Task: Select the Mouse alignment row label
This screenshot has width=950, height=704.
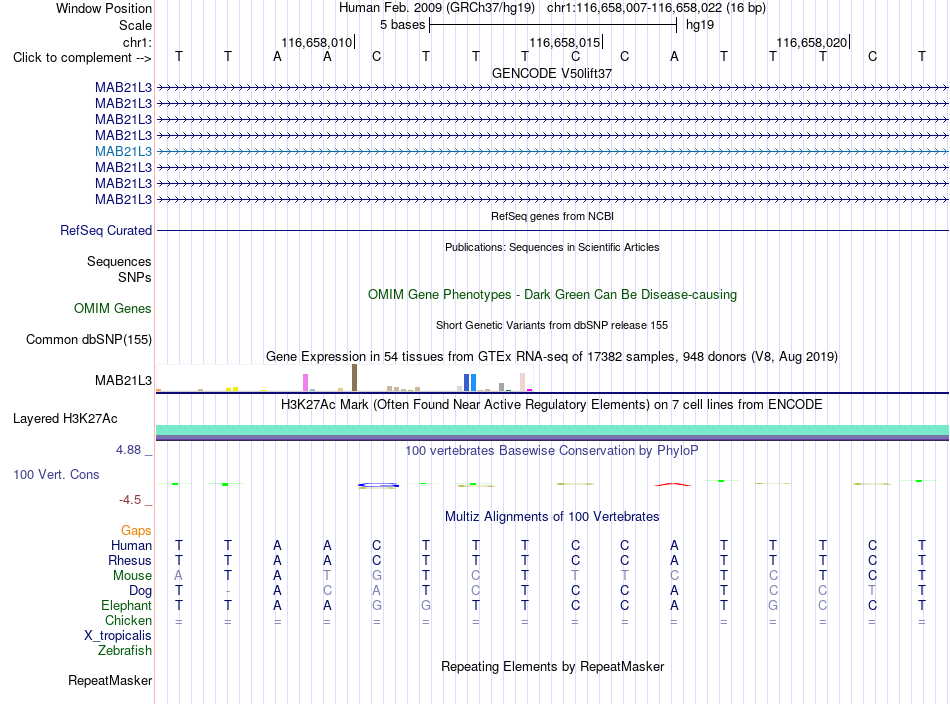Action: (132, 576)
